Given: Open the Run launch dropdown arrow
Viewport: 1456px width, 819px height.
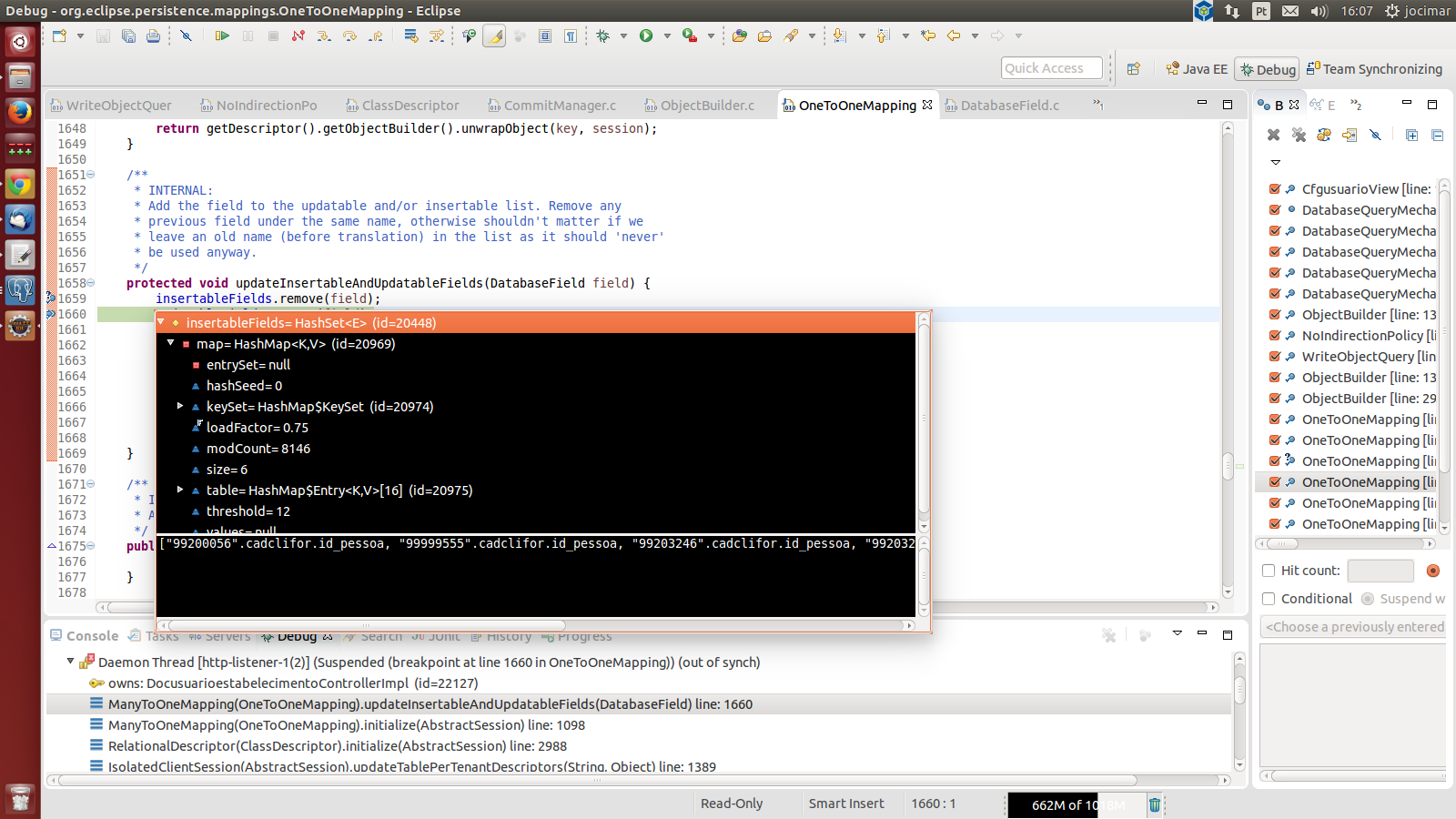Looking at the screenshot, I should 667,36.
